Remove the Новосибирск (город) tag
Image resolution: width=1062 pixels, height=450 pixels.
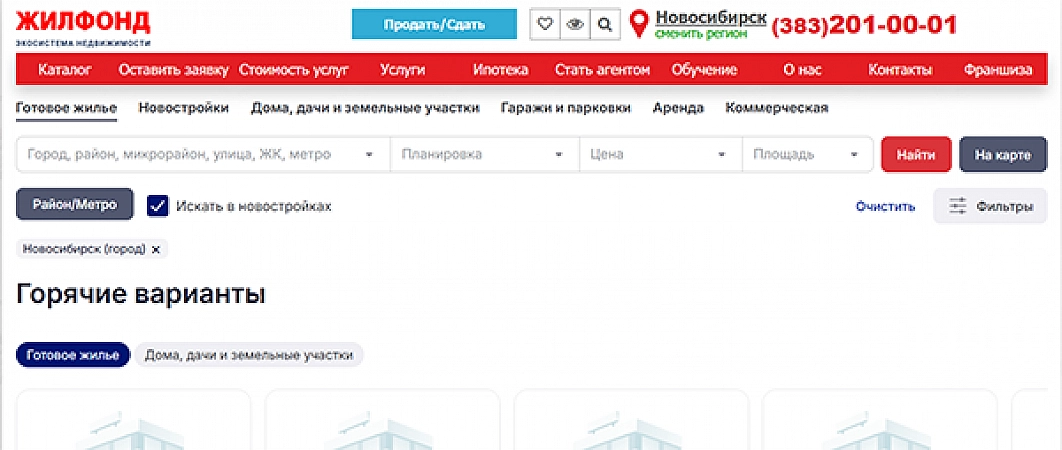tap(156, 249)
